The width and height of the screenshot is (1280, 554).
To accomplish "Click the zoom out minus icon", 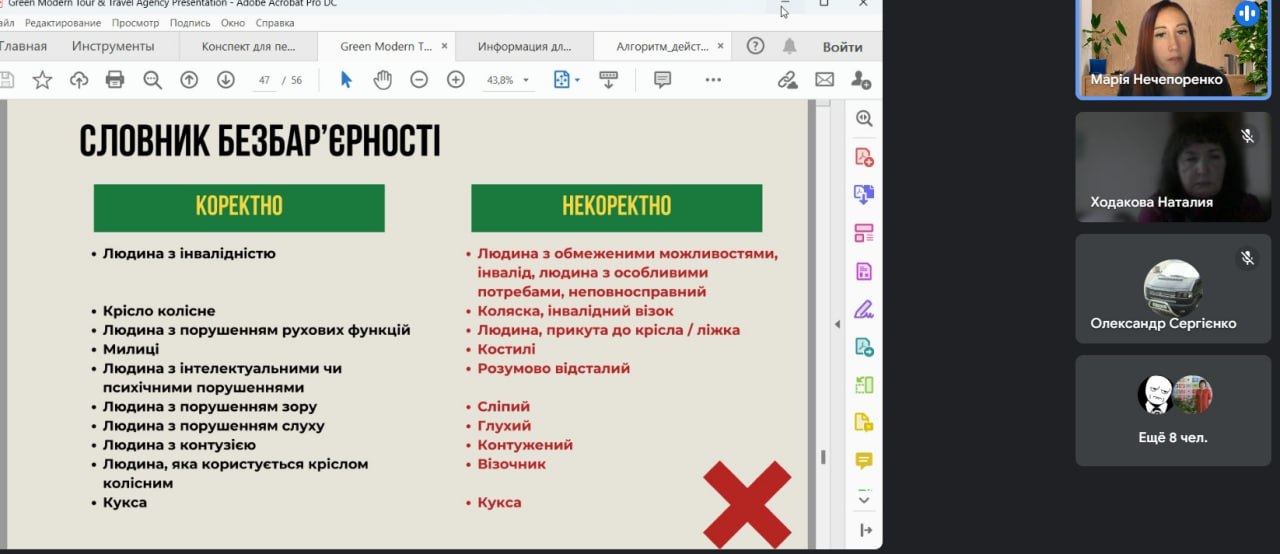I will click(419, 80).
